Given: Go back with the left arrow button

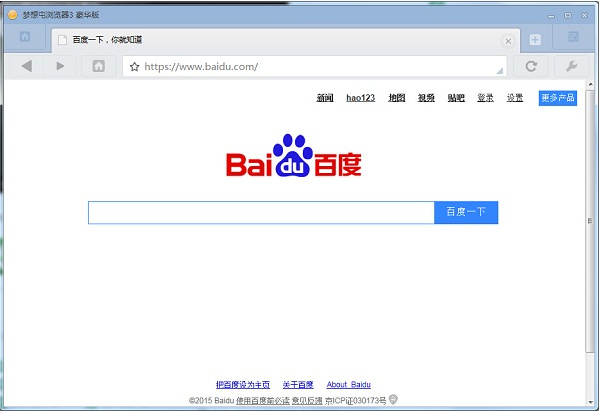Looking at the screenshot, I should [x=27, y=66].
